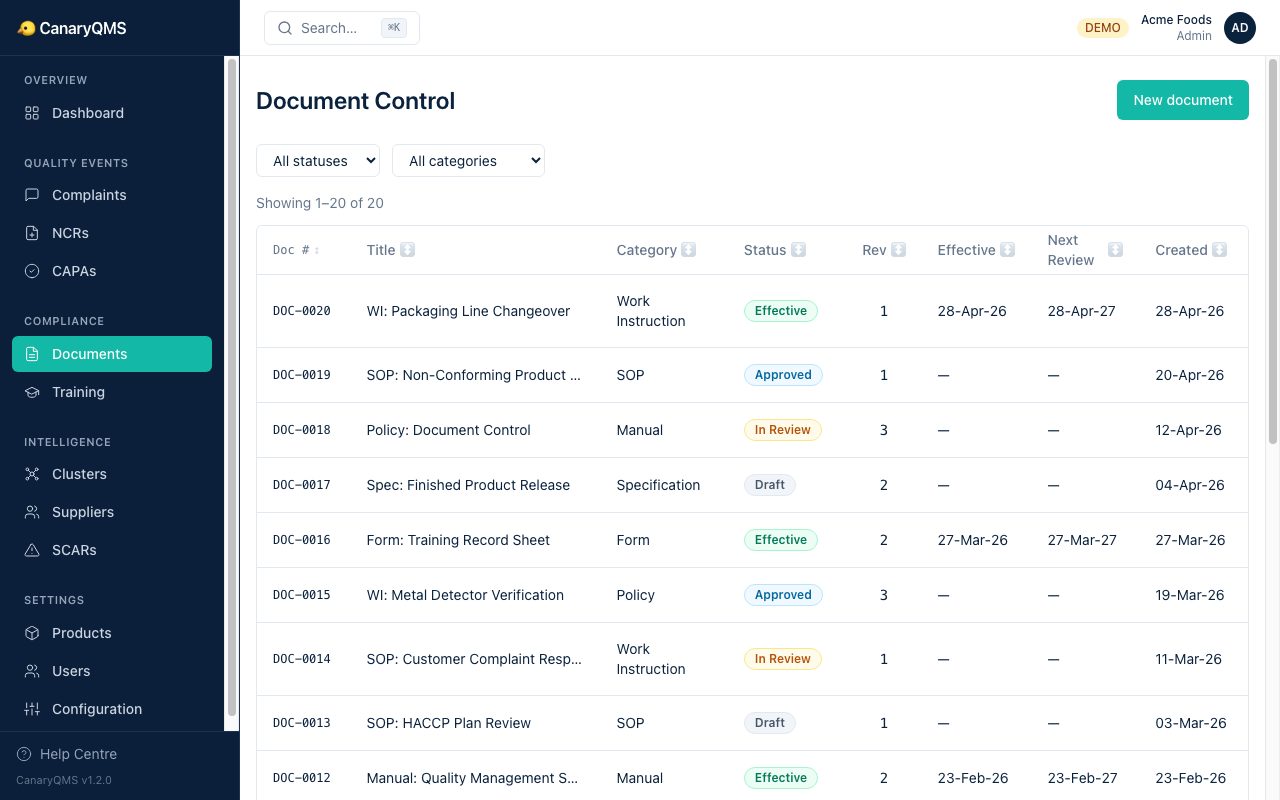Open the All categories dropdown
The width and height of the screenshot is (1280, 800).
(468, 161)
